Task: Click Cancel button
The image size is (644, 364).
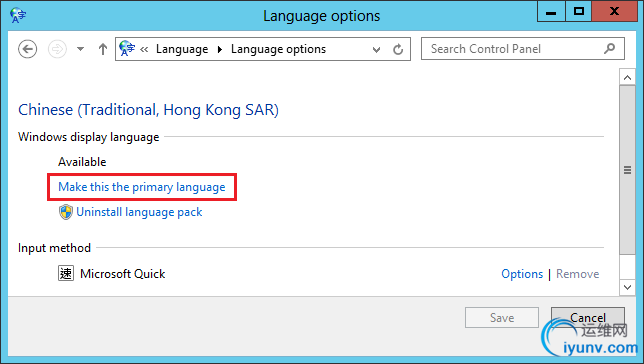Action: [x=588, y=318]
